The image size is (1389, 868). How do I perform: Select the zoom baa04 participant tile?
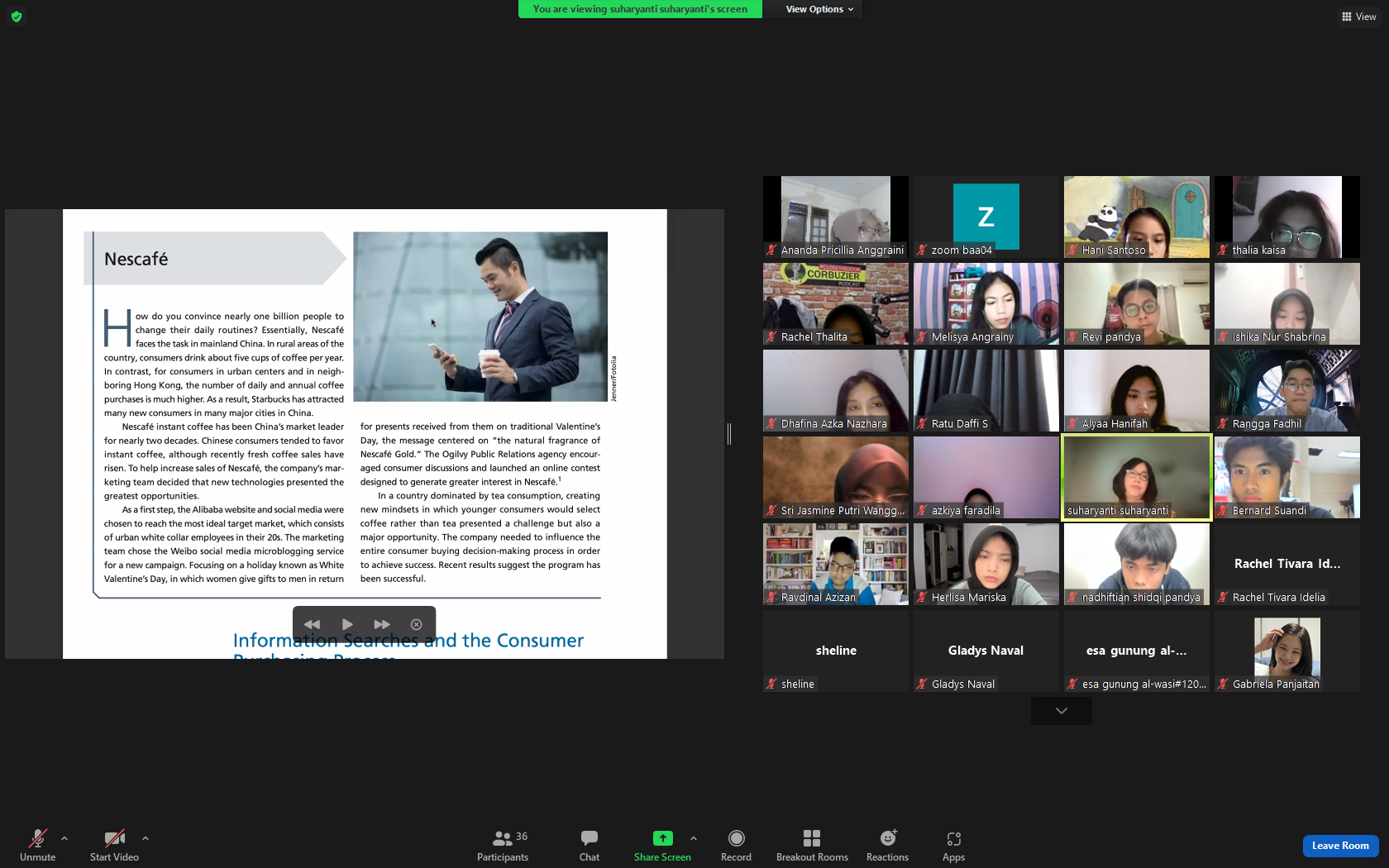pos(986,217)
